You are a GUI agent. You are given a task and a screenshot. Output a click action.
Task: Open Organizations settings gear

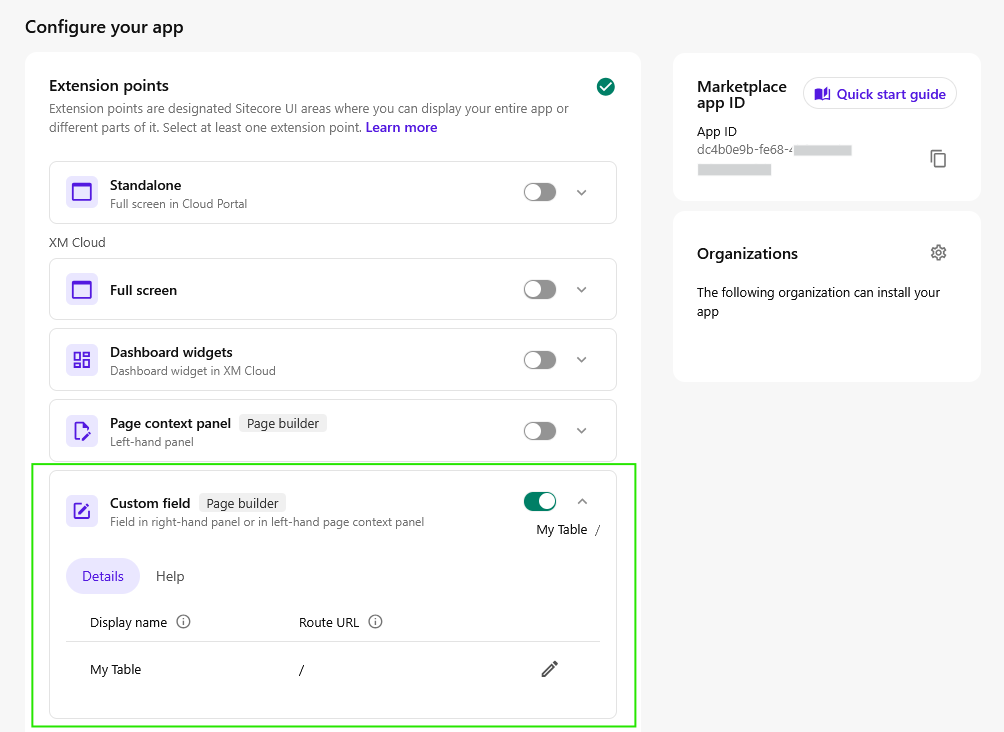938,253
